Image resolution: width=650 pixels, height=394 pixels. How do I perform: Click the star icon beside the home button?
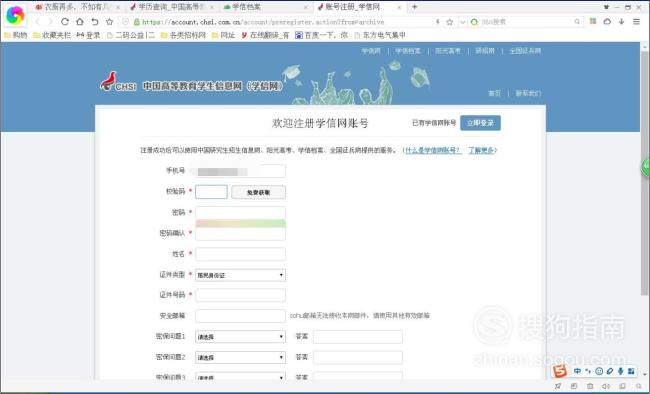(109, 22)
